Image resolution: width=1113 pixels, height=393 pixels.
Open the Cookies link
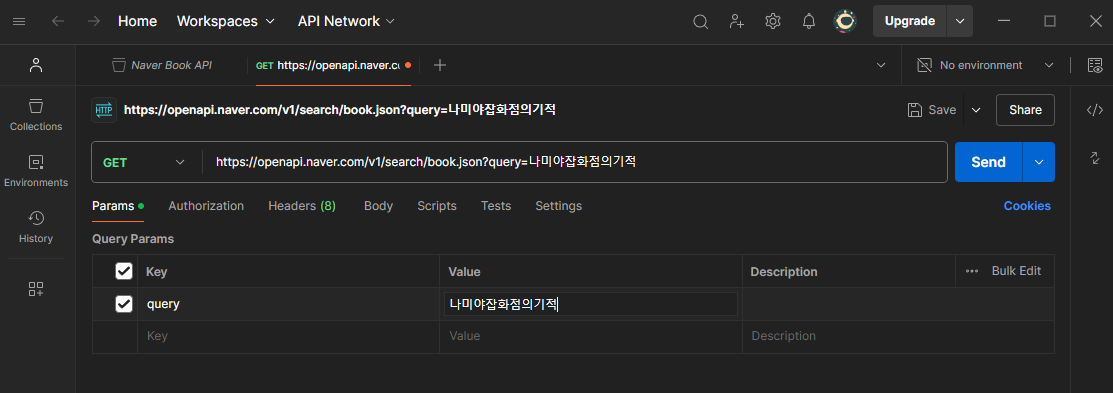tap(1027, 206)
